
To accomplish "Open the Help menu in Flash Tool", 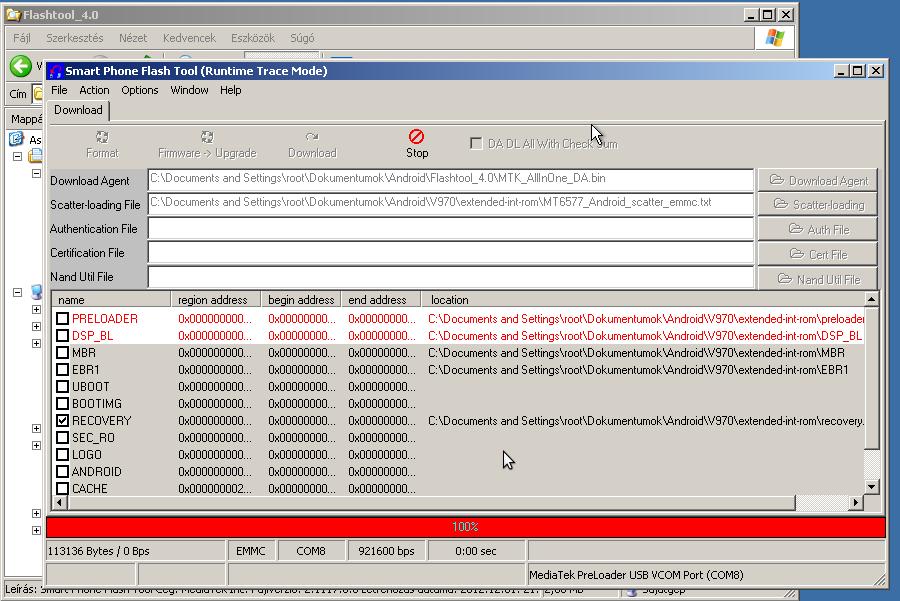I will tap(230, 90).
